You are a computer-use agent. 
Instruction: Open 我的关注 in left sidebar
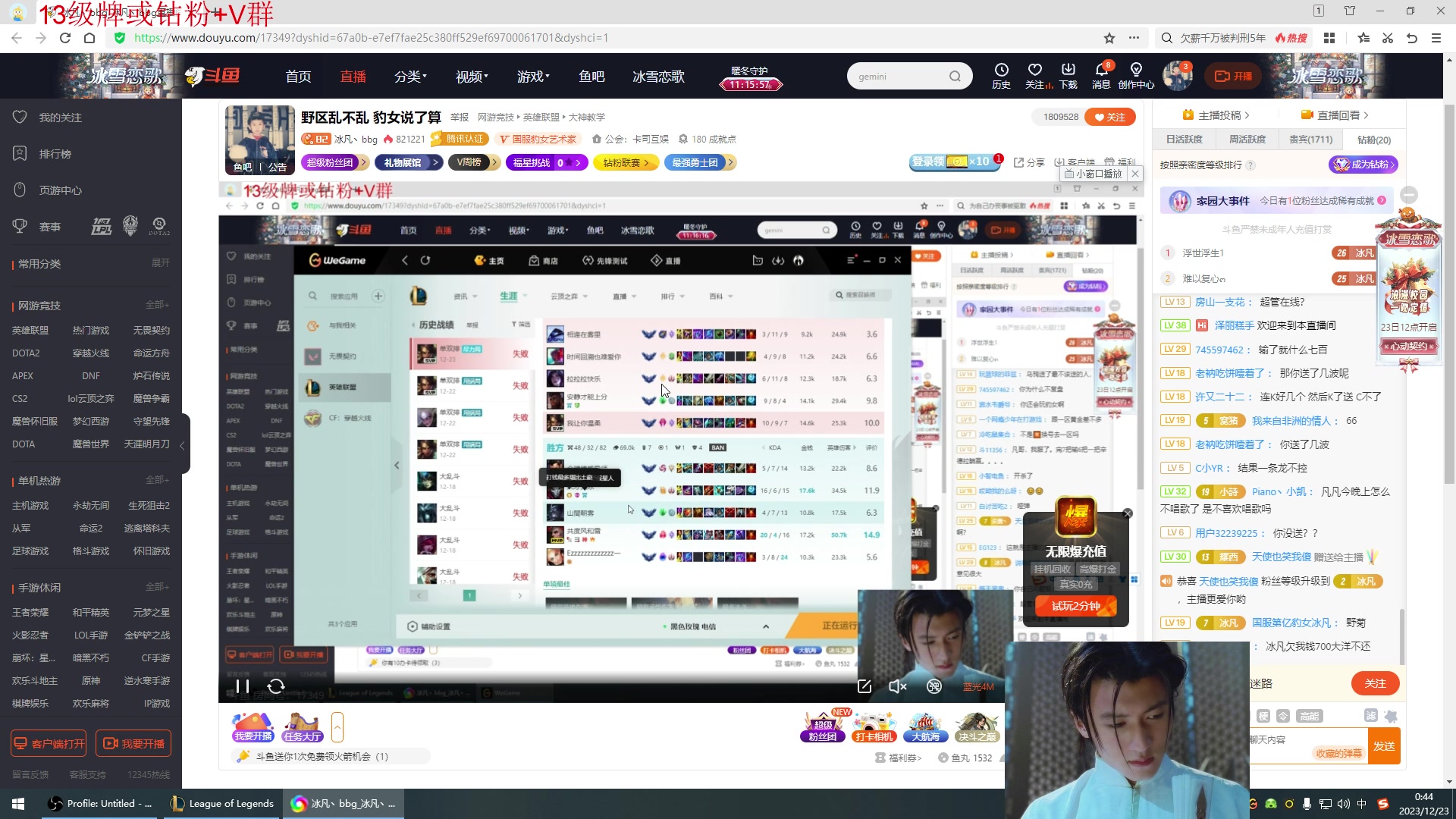61,118
